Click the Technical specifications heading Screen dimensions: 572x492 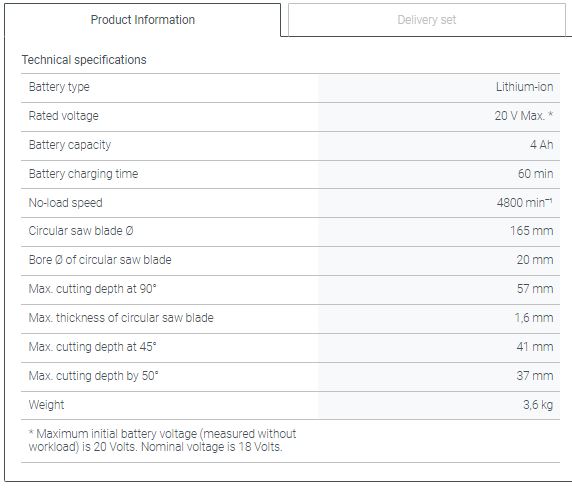tap(84, 59)
